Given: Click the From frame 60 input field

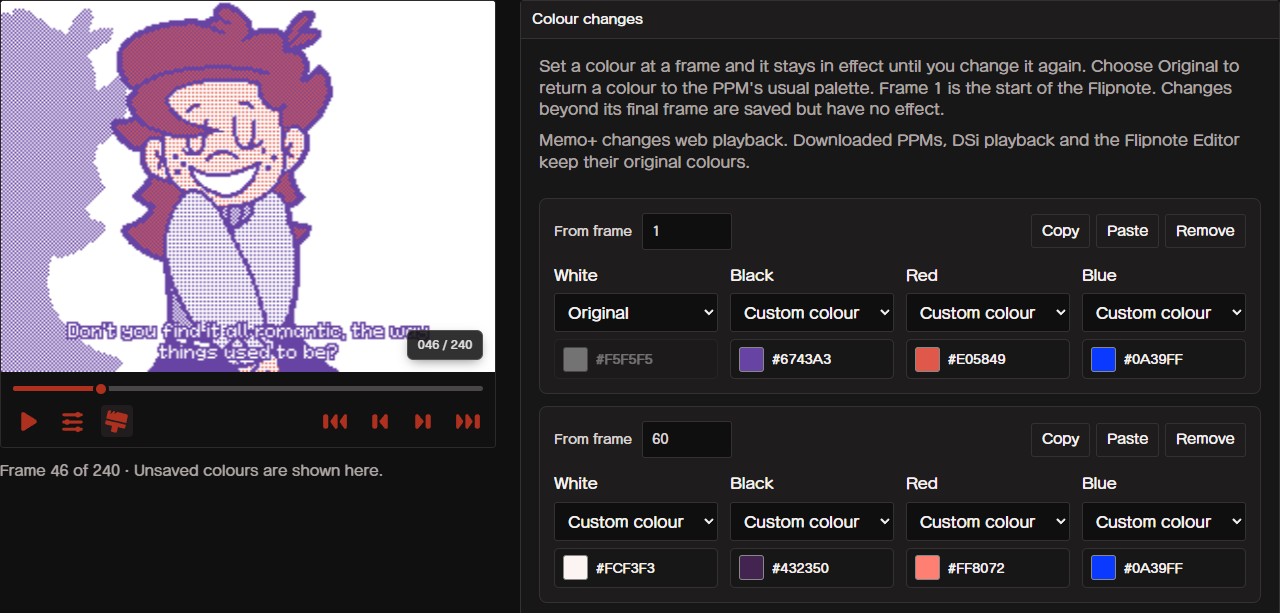Looking at the screenshot, I should 687,439.
